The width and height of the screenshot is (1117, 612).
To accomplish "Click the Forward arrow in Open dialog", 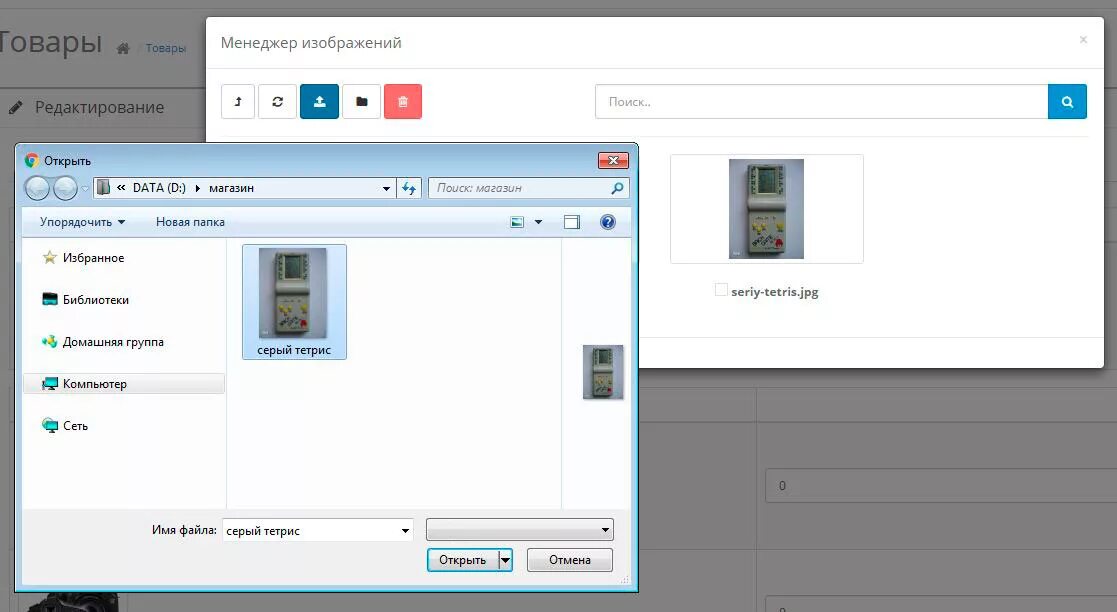I will (66, 188).
